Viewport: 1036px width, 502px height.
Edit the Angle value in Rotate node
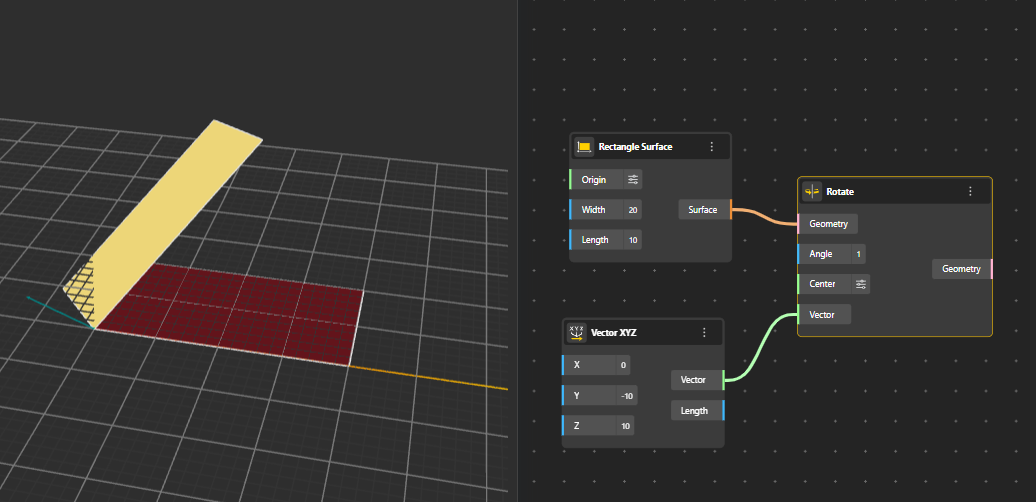coord(858,254)
